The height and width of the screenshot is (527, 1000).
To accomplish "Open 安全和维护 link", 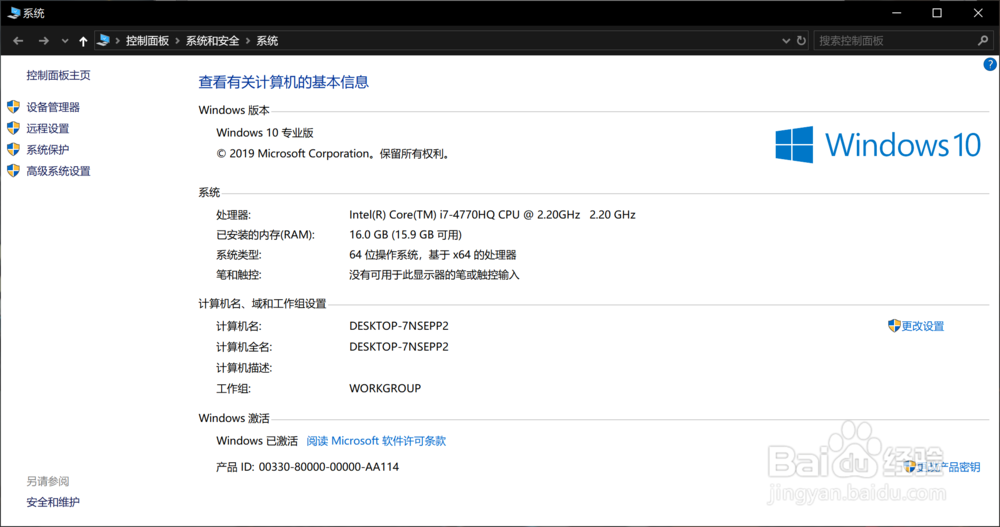I will [x=53, y=502].
